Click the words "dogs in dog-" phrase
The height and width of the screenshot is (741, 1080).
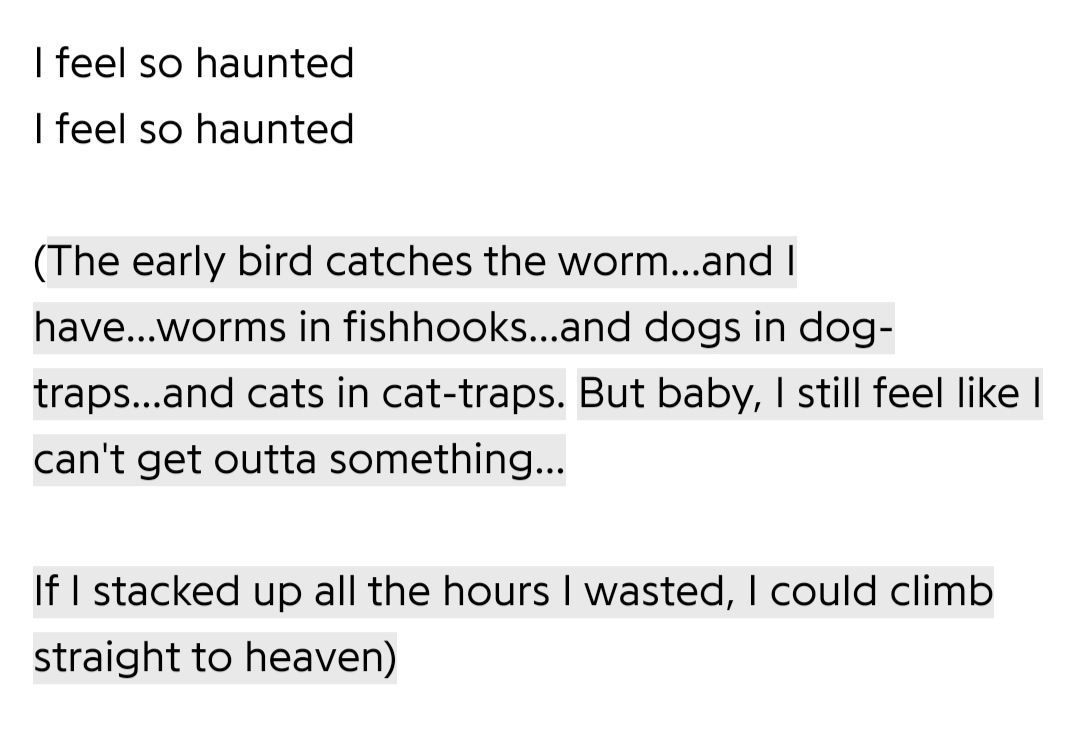point(769,328)
